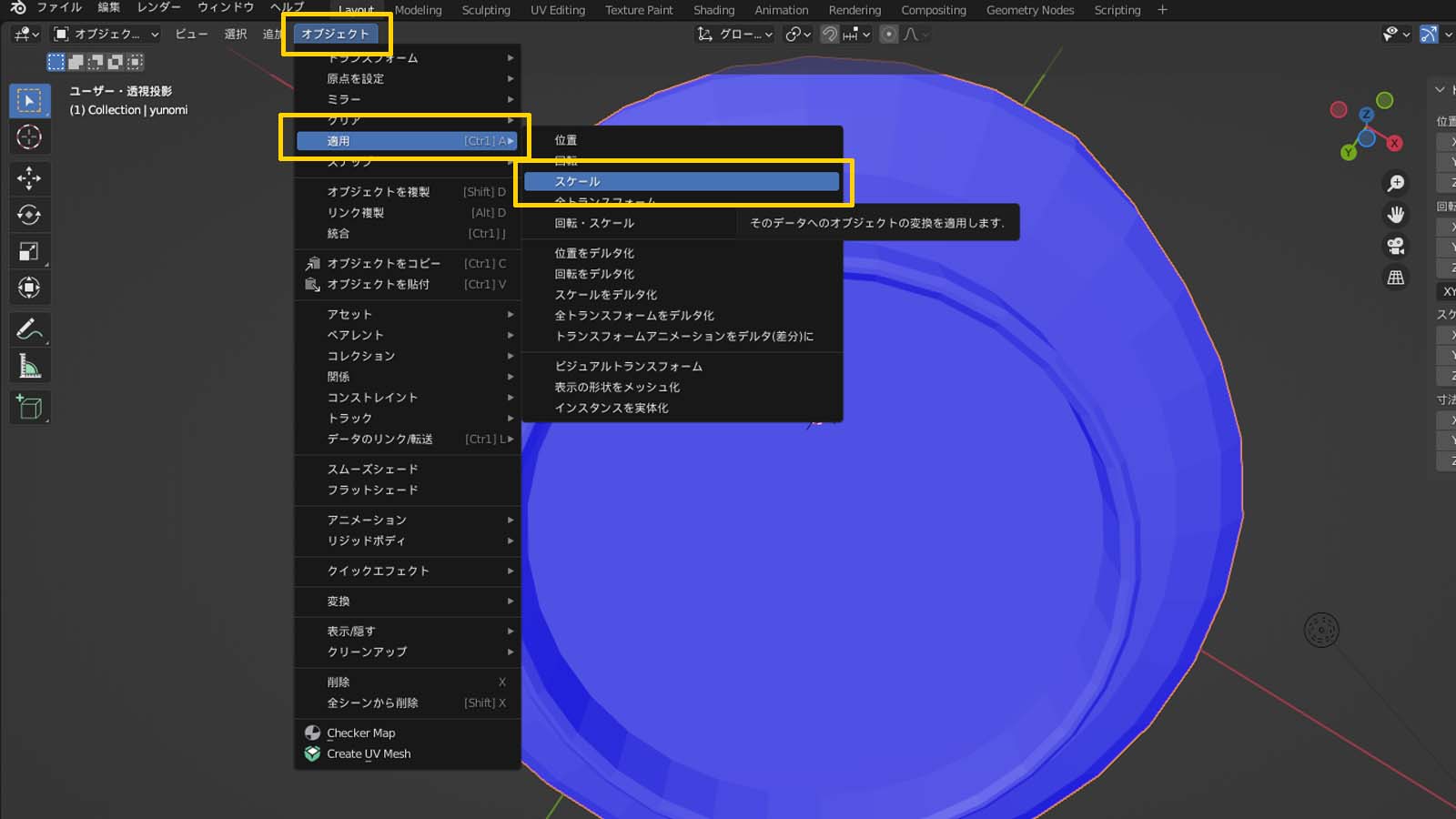Select the Measure ruler tool
1456x819 pixels.
pyautogui.click(x=29, y=367)
